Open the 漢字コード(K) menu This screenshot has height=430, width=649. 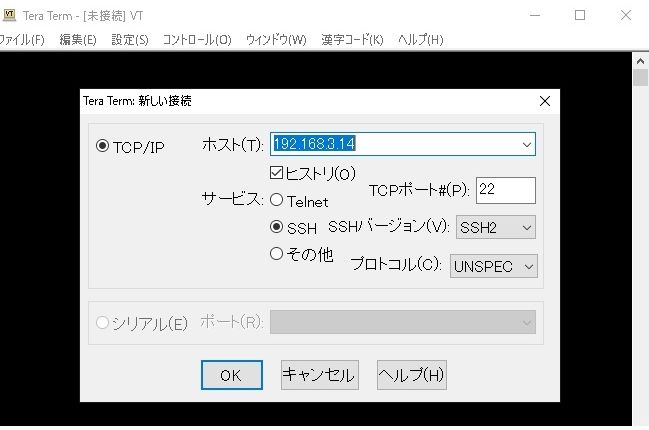click(352, 40)
